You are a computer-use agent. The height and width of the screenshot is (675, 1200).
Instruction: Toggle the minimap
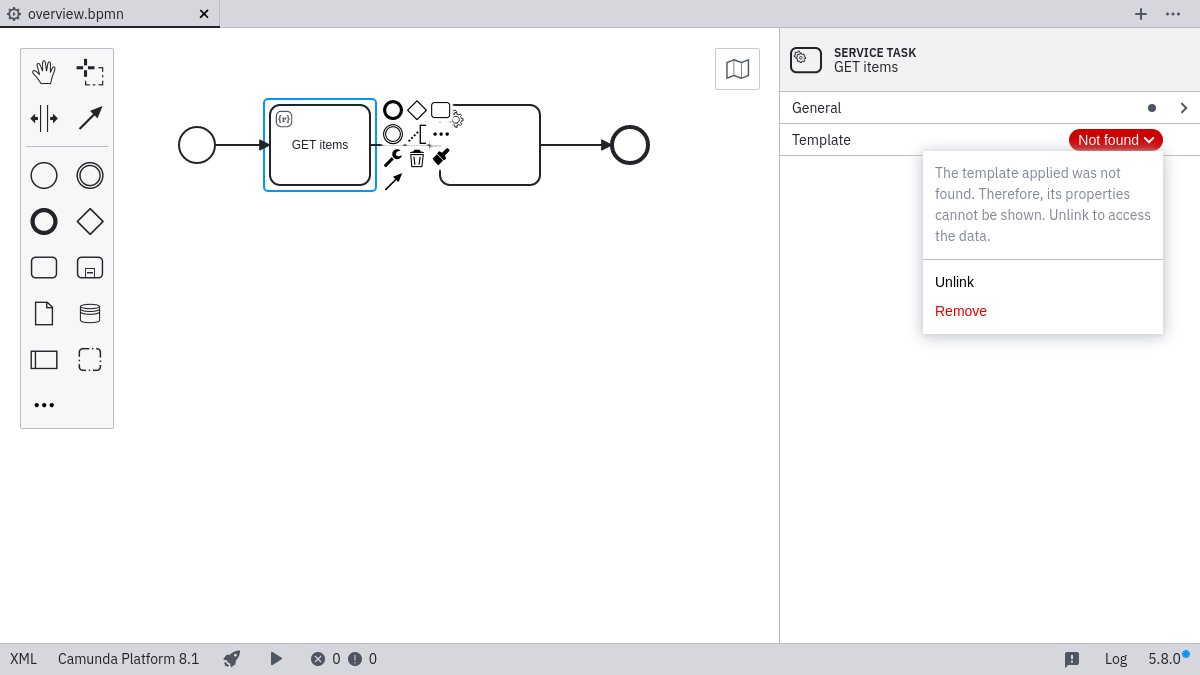click(737, 69)
